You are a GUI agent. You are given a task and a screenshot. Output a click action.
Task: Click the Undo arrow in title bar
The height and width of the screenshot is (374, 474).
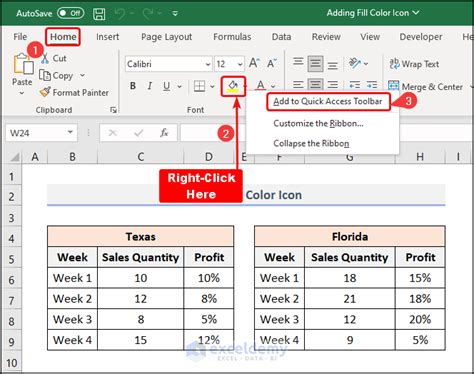coord(120,13)
